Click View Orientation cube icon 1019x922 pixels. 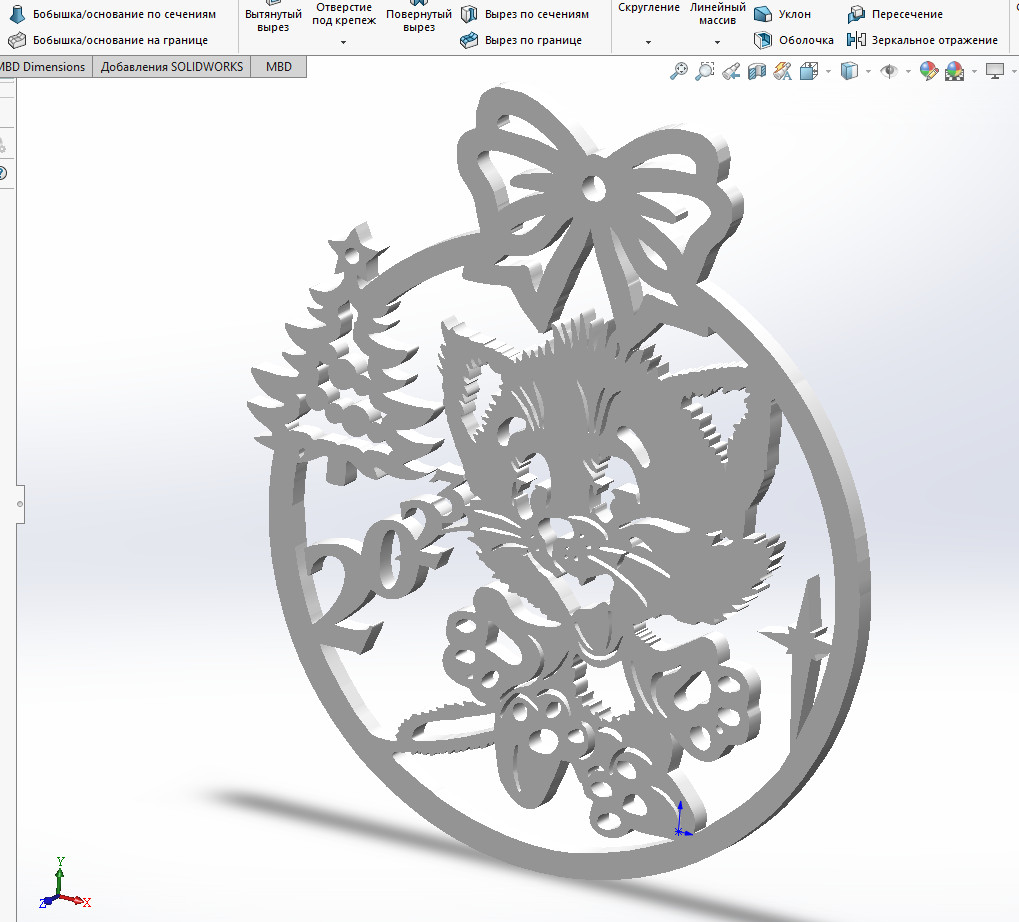coord(809,70)
